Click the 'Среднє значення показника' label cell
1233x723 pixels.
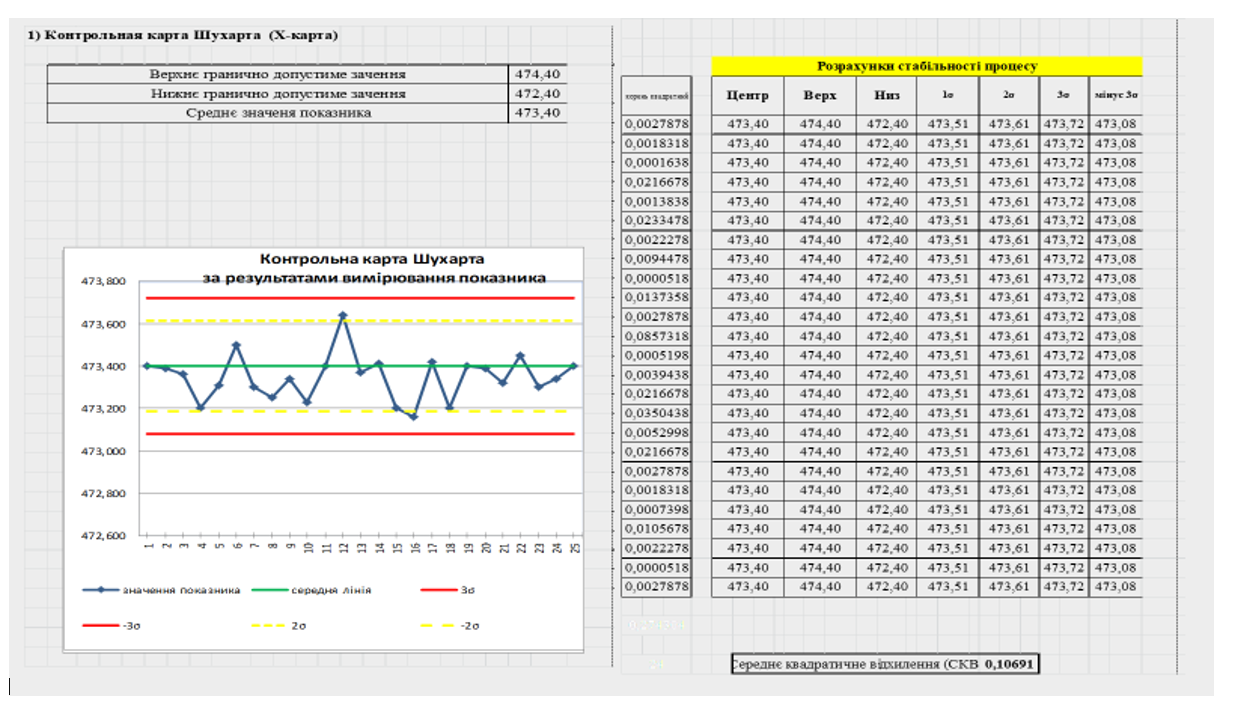[x=277, y=113]
